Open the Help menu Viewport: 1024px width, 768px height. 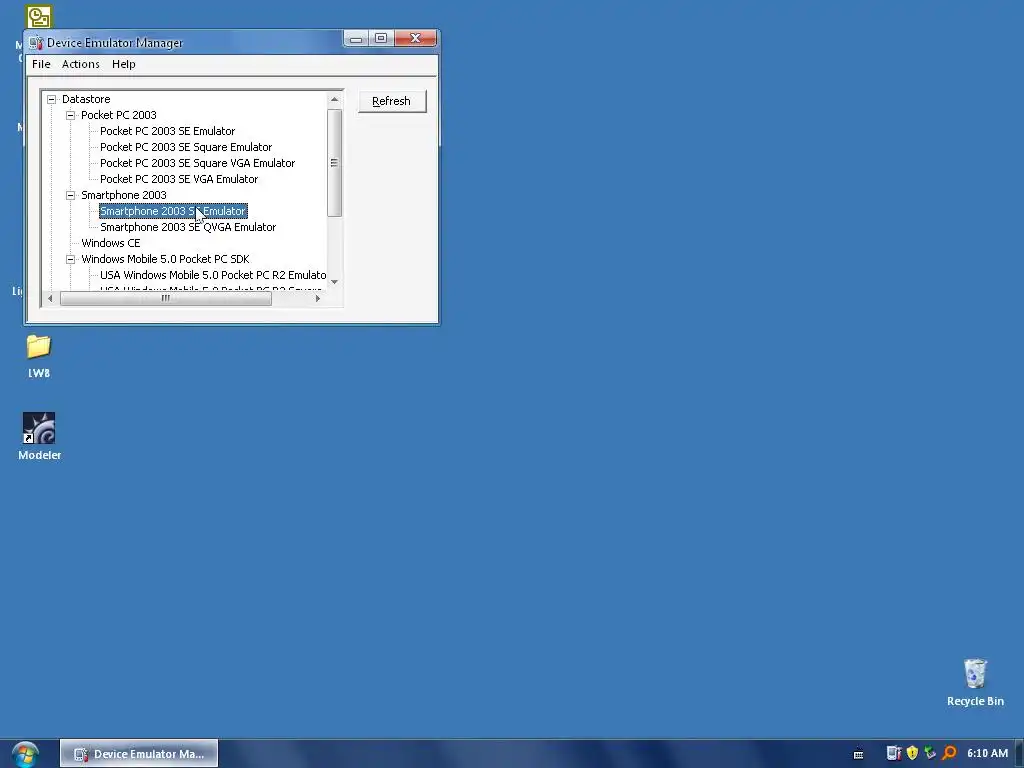click(x=123, y=64)
